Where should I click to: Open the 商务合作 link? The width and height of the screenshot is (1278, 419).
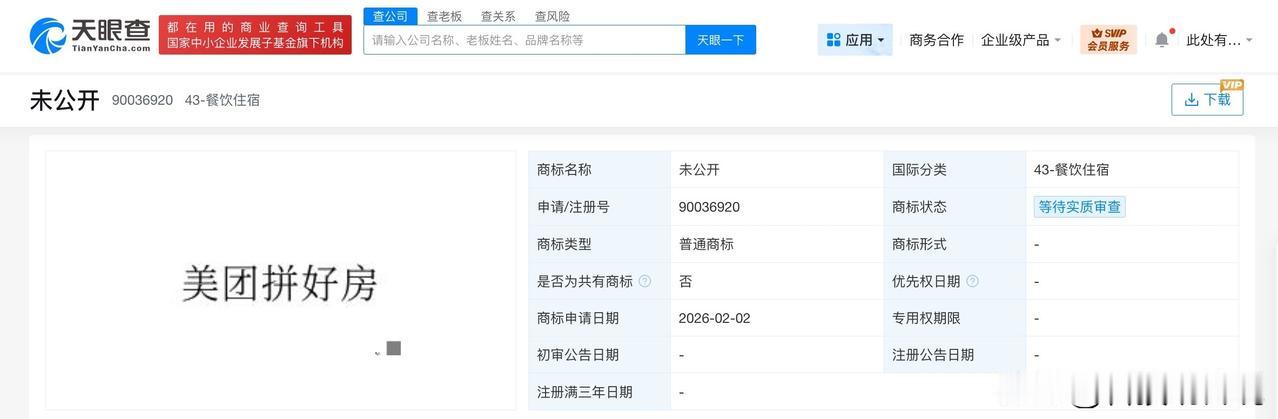pos(937,40)
